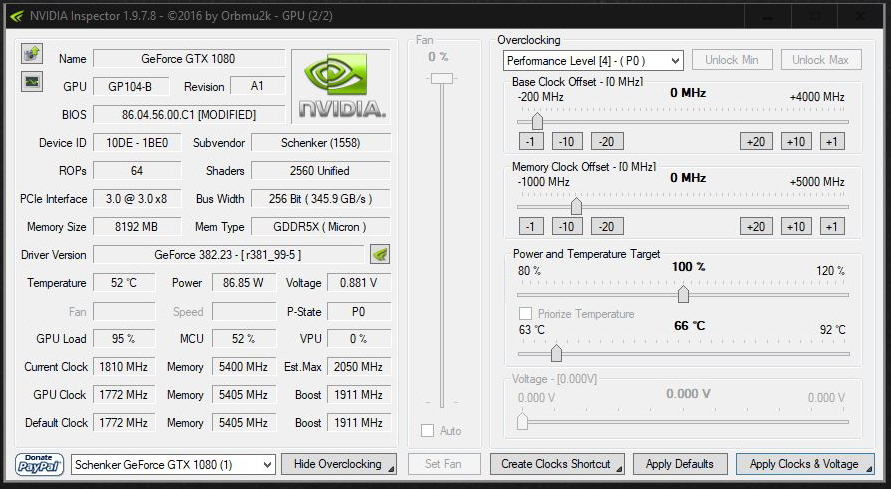Image resolution: width=891 pixels, height=489 pixels.
Task: Click the Voltage slider handle
Action: [522, 421]
